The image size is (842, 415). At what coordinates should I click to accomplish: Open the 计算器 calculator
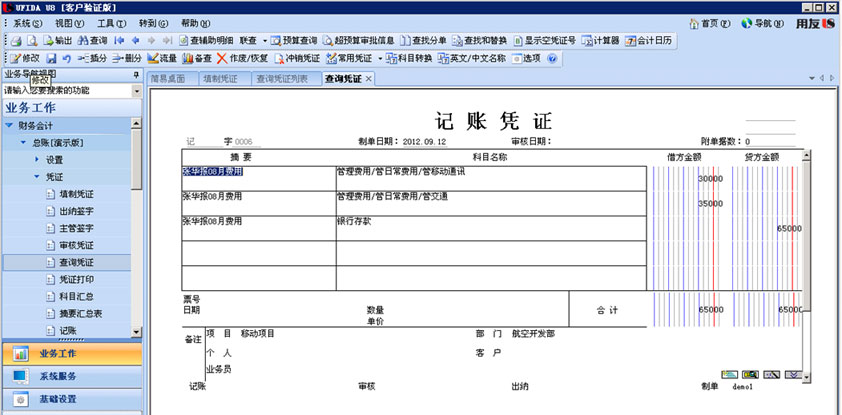coord(601,41)
